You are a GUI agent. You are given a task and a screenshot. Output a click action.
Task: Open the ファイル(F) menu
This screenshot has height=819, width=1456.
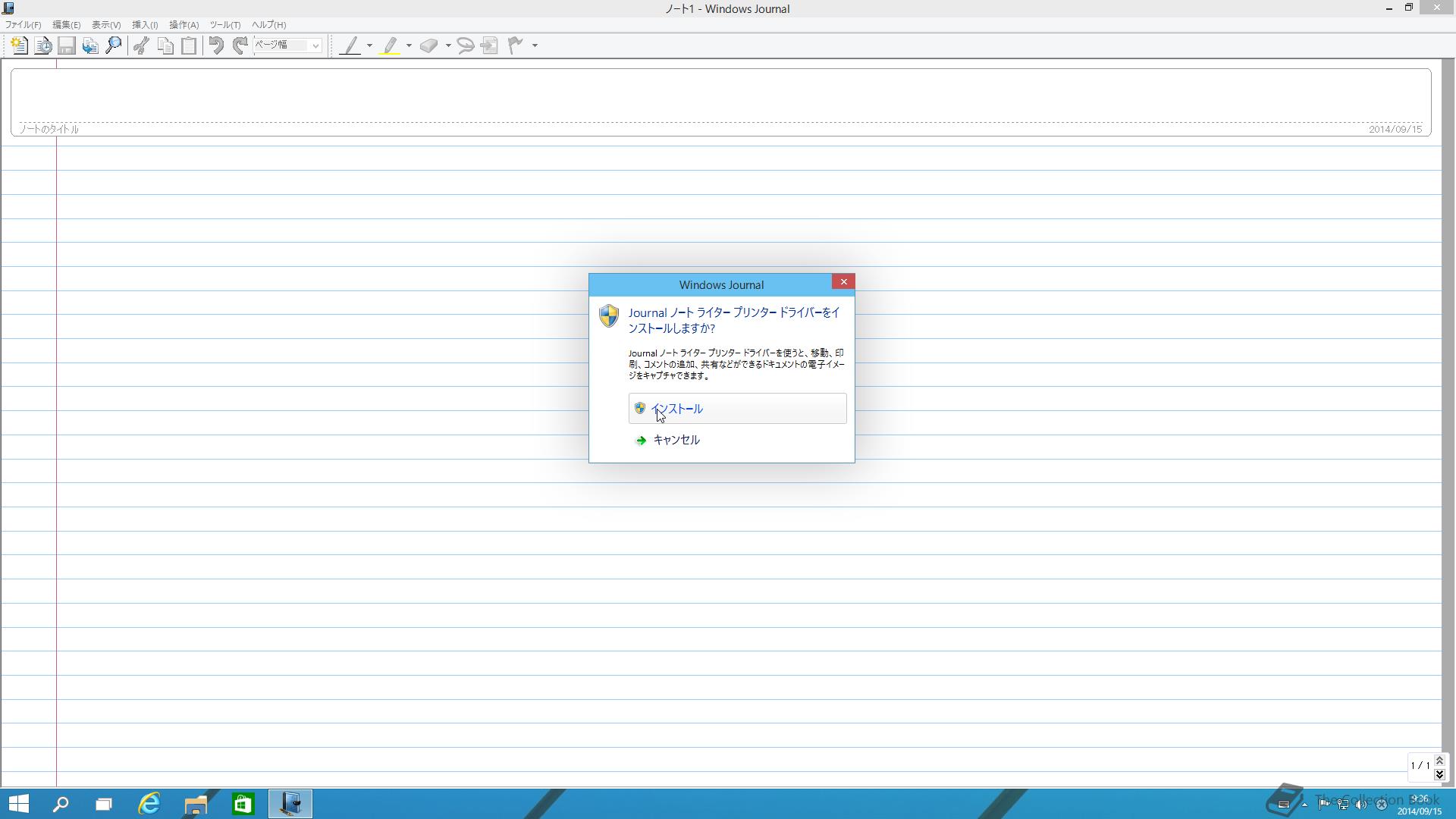point(24,25)
